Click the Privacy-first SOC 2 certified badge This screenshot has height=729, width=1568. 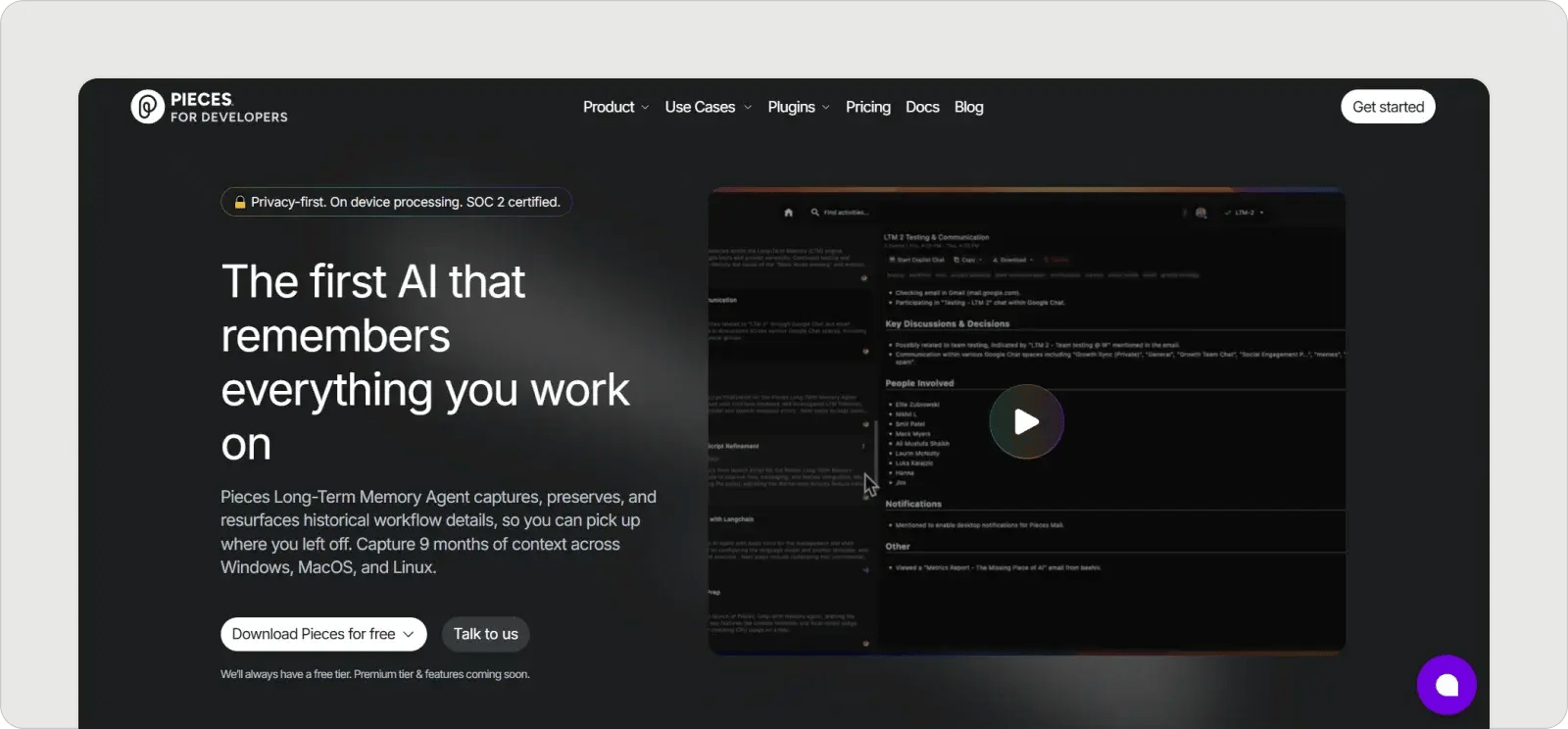point(396,202)
